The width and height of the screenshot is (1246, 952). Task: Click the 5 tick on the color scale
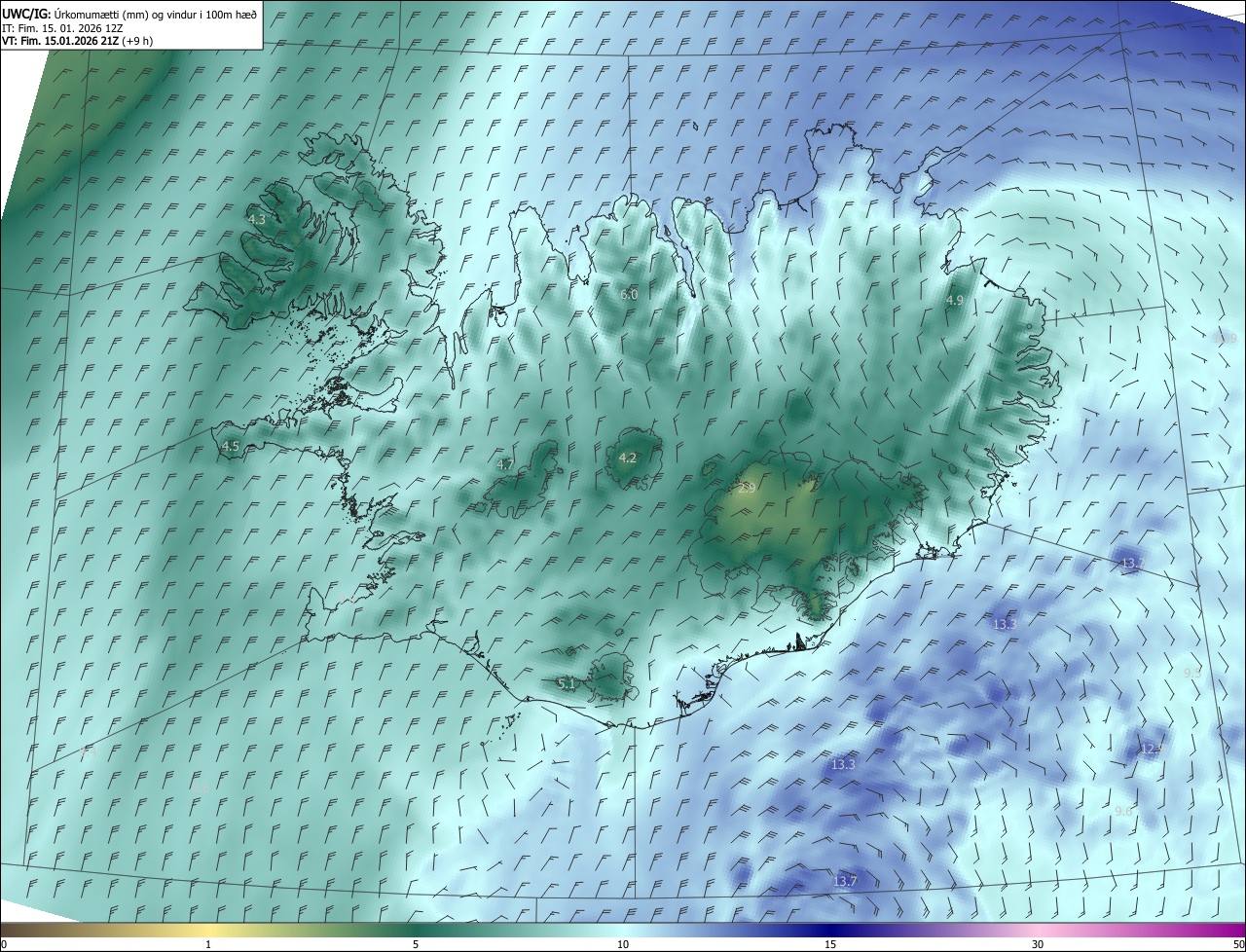click(x=416, y=944)
